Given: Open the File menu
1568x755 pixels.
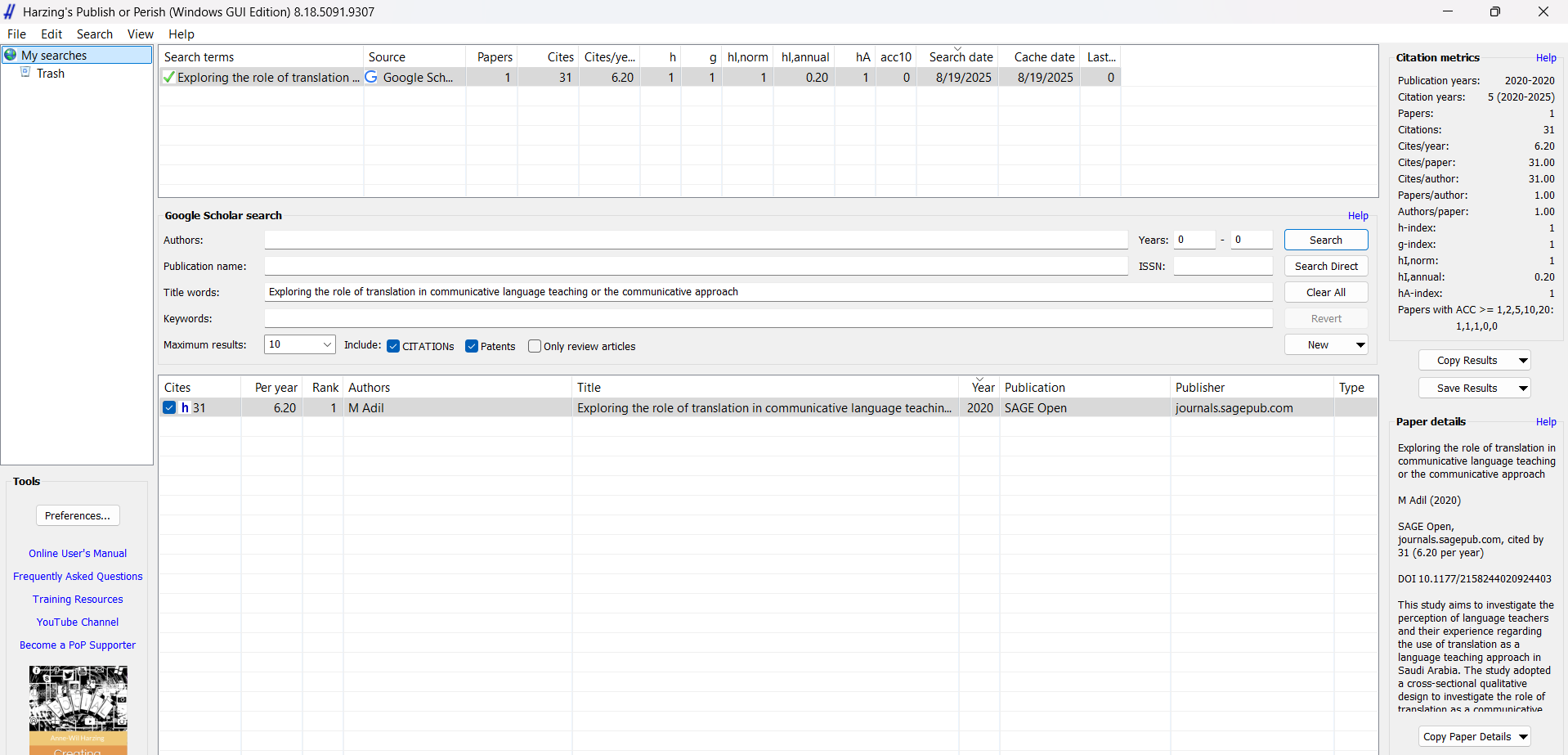Looking at the screenshot, I should click(x=16, y=34).
